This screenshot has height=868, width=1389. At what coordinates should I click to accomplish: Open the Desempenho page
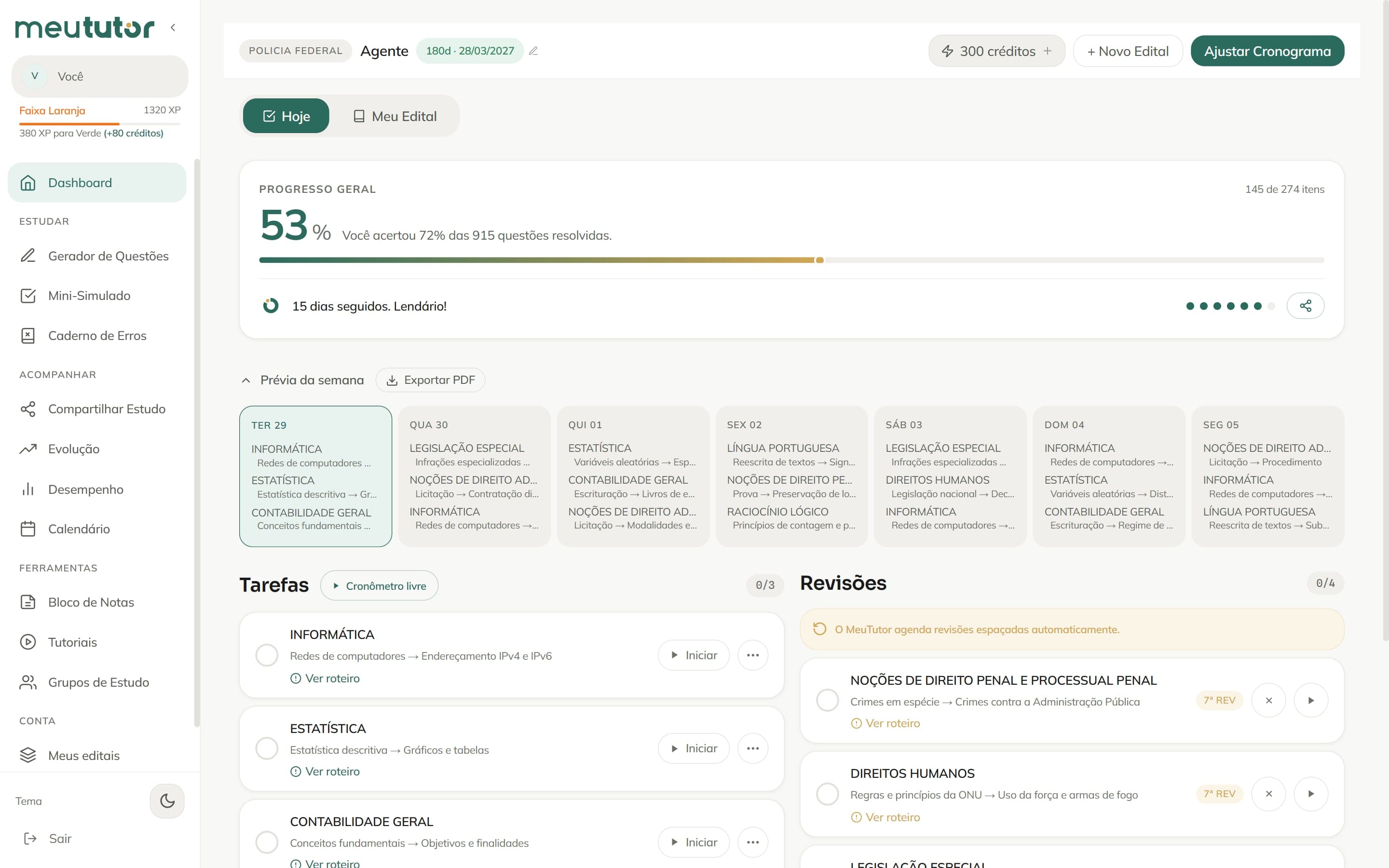97,489
